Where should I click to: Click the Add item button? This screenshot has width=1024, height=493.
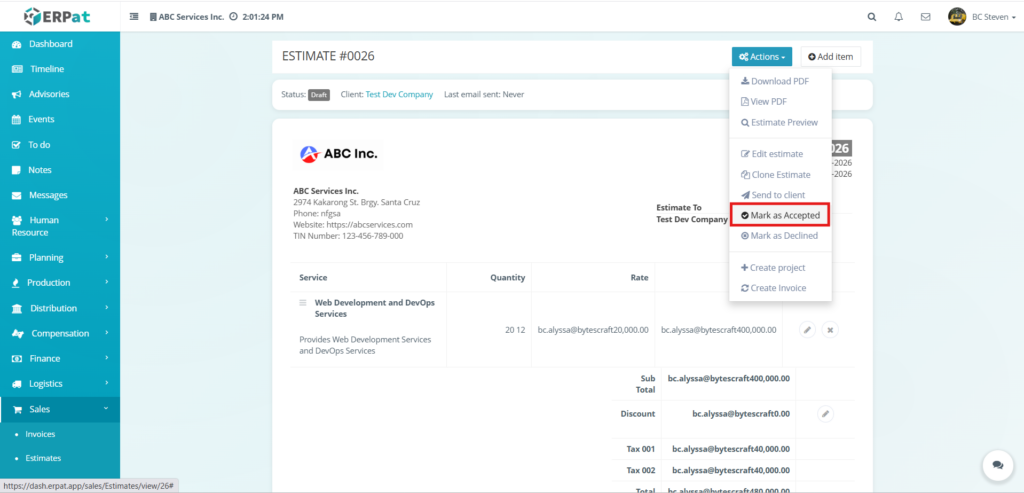830,57
